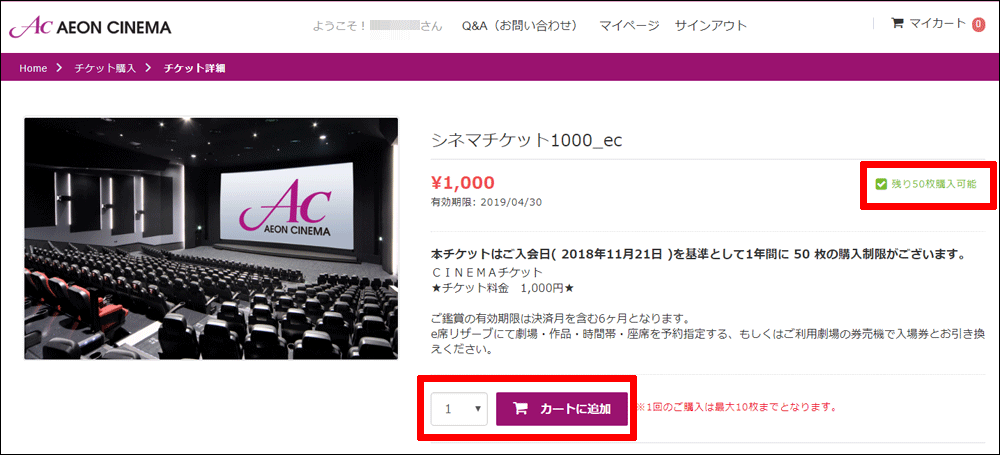This screenshot has height=455, width=1000.
Task: Select the シネマチケット1000_ec title
Action: tap(527, 140)
